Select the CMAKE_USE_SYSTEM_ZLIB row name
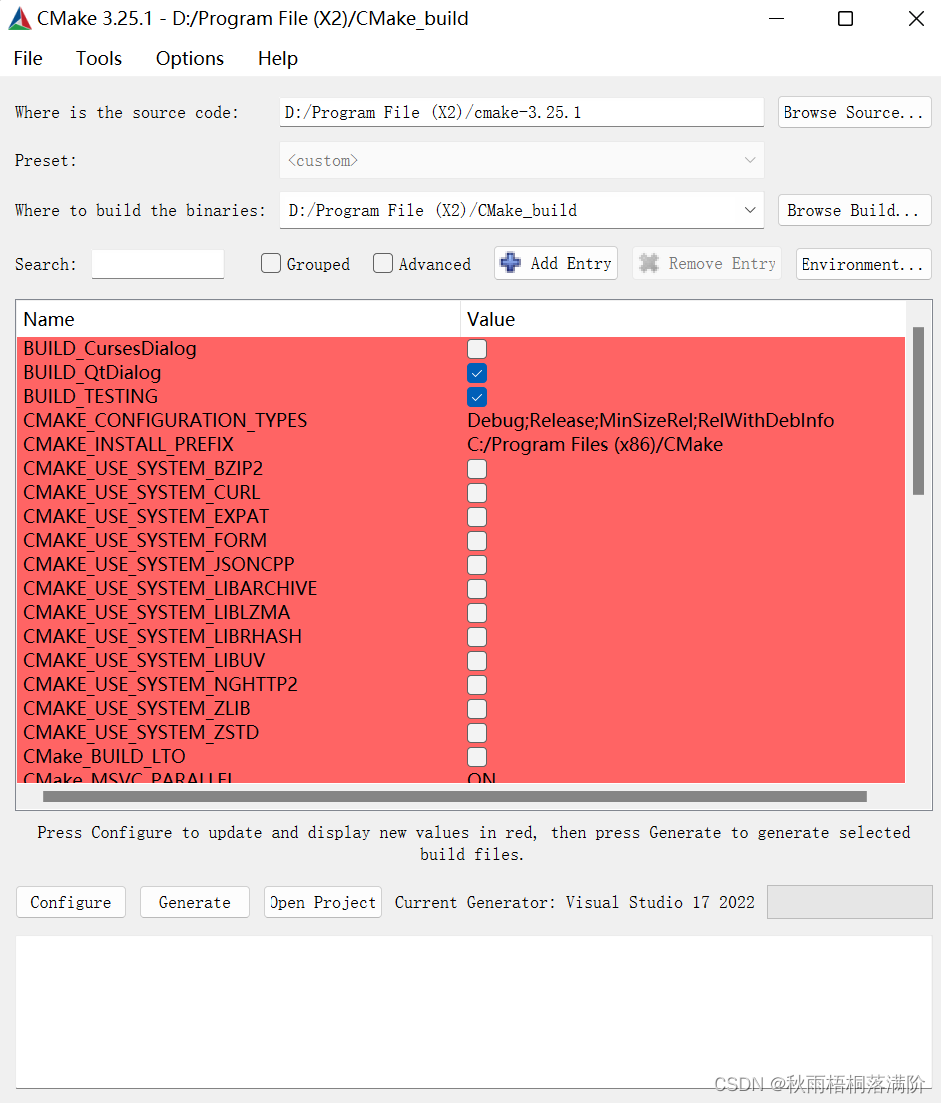 point(136,709)
